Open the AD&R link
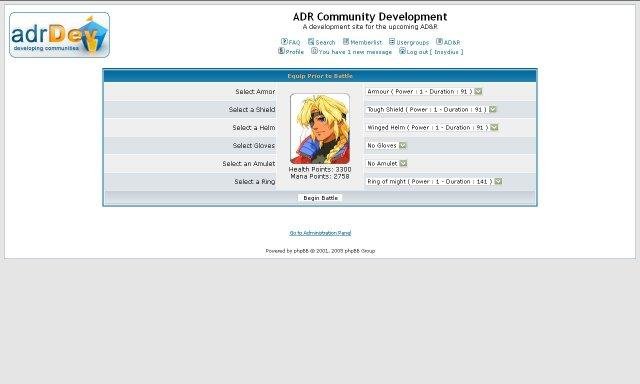 point(452,42)
